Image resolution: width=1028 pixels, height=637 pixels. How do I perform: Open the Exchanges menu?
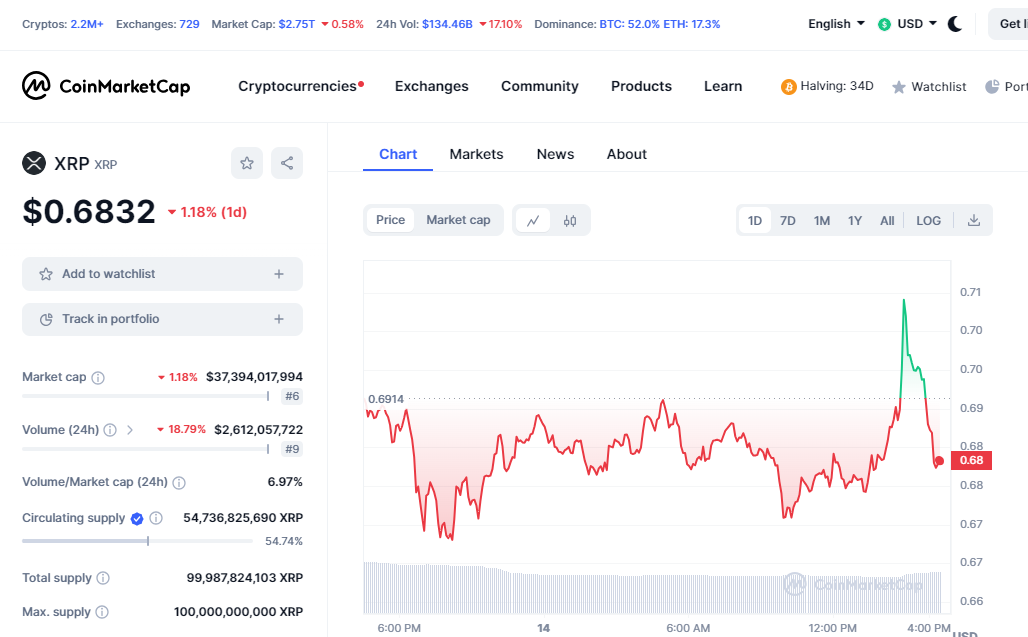pos(431,87)
